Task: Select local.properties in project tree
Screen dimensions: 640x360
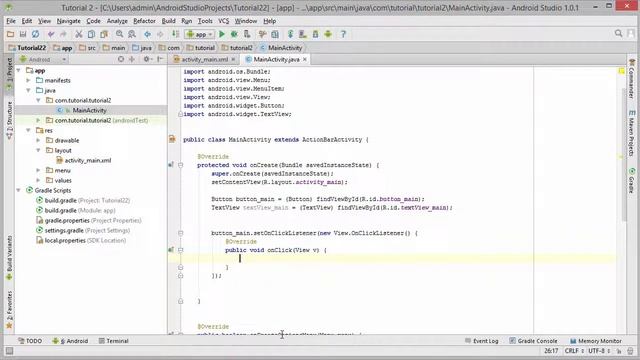Action: [x=81, y=240]
